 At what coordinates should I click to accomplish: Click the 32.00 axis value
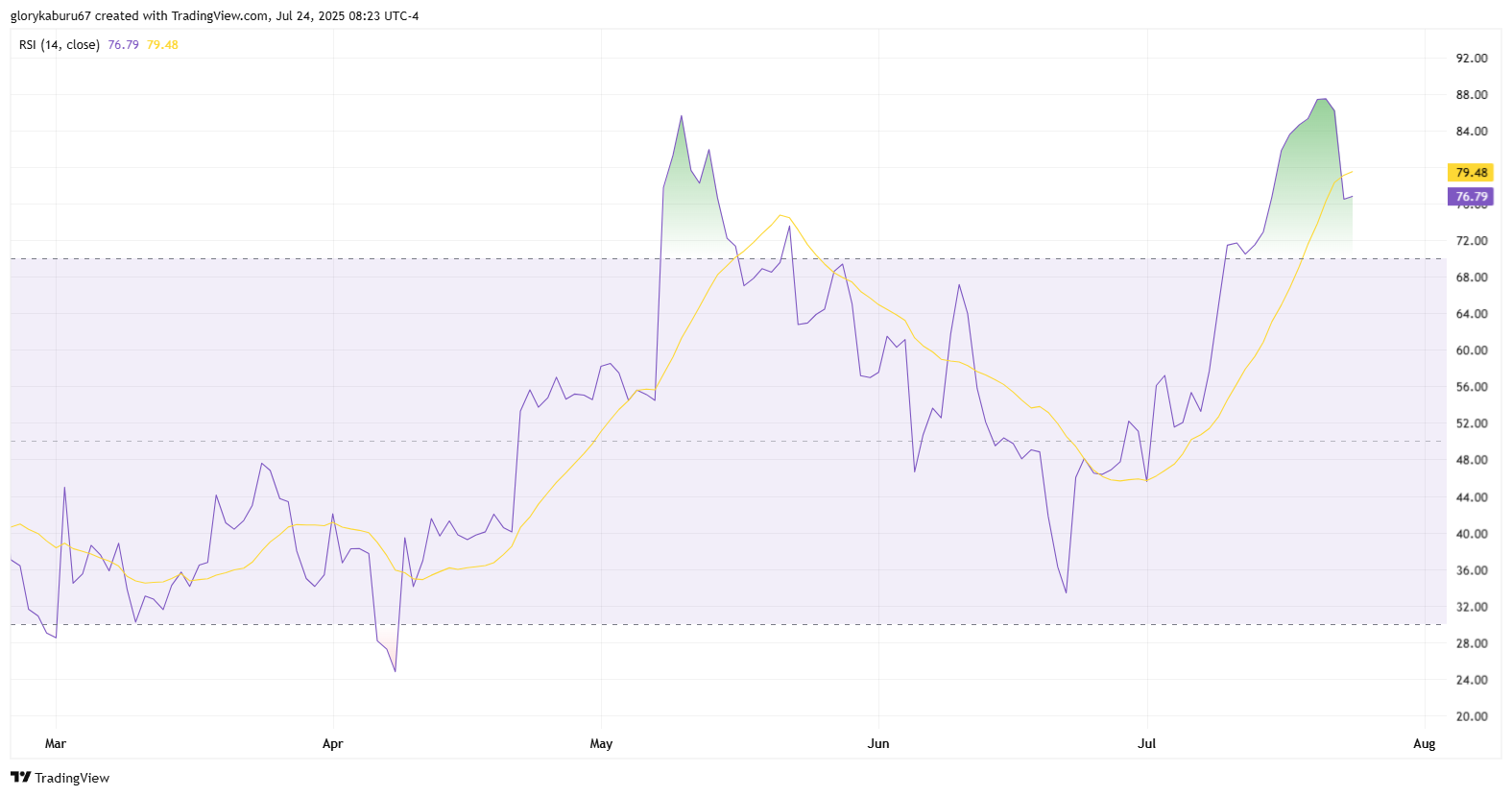(1472, 607)
